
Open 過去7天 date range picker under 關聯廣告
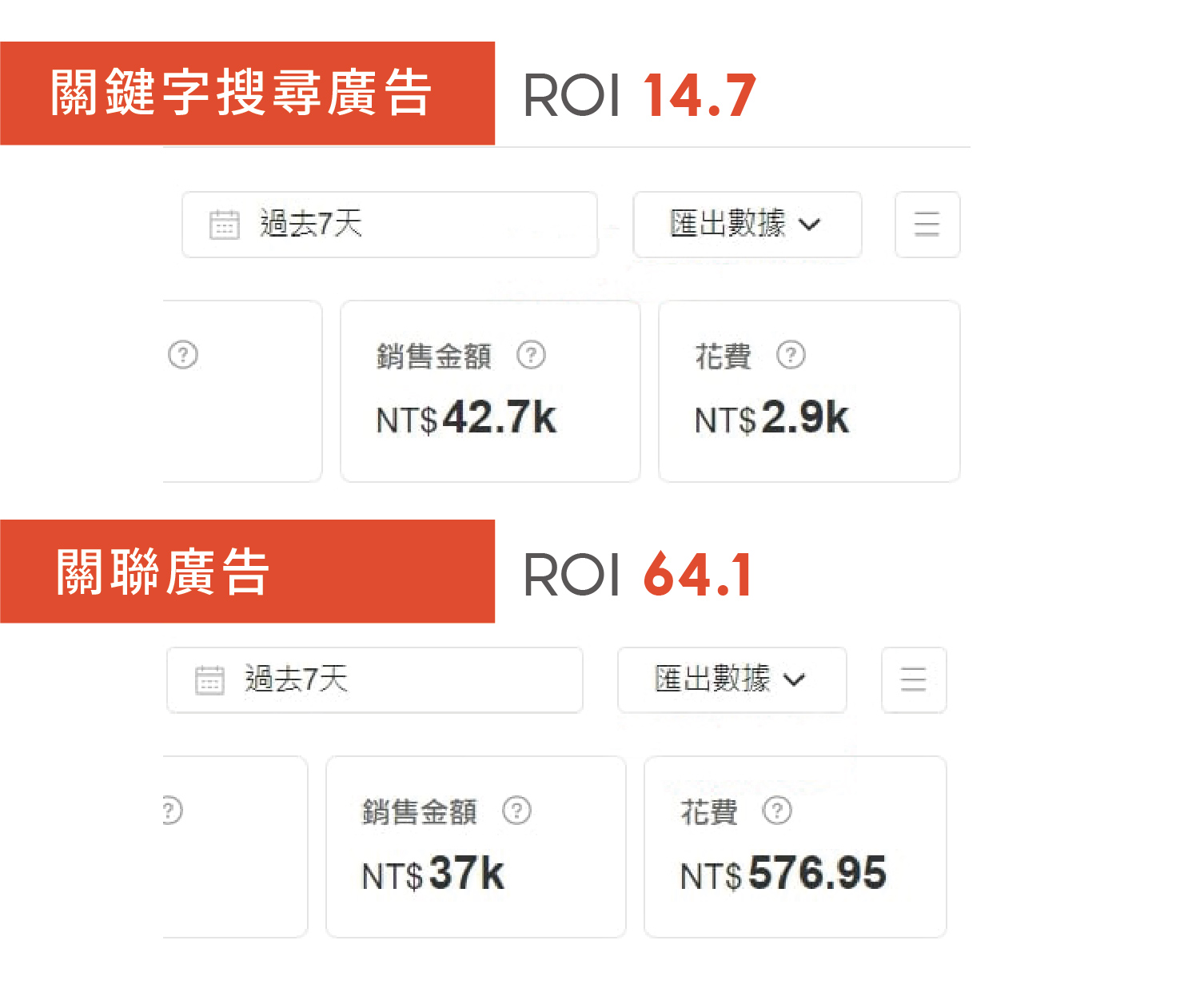click(375, 680)
